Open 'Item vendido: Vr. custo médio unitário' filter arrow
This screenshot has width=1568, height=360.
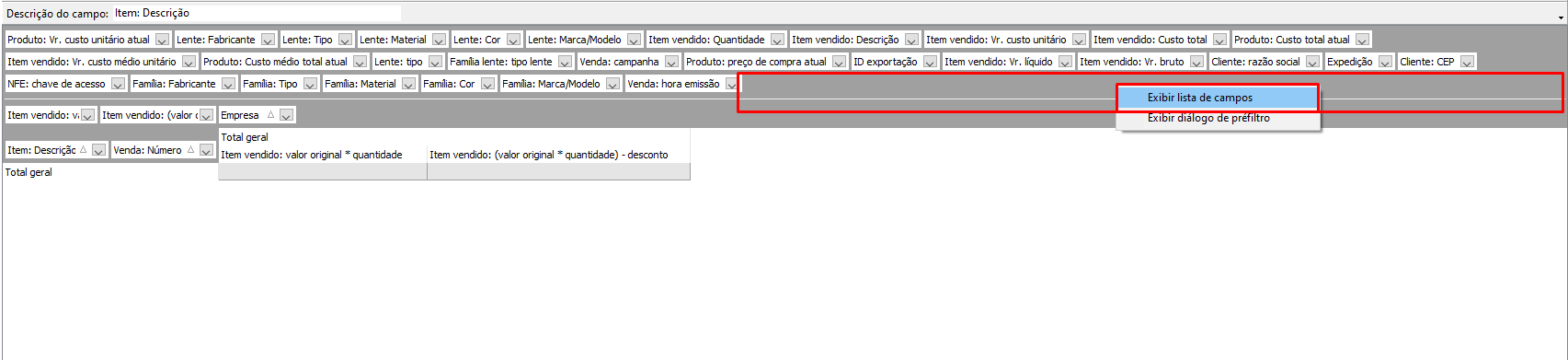pyautogui.click(x=189, y=62)
